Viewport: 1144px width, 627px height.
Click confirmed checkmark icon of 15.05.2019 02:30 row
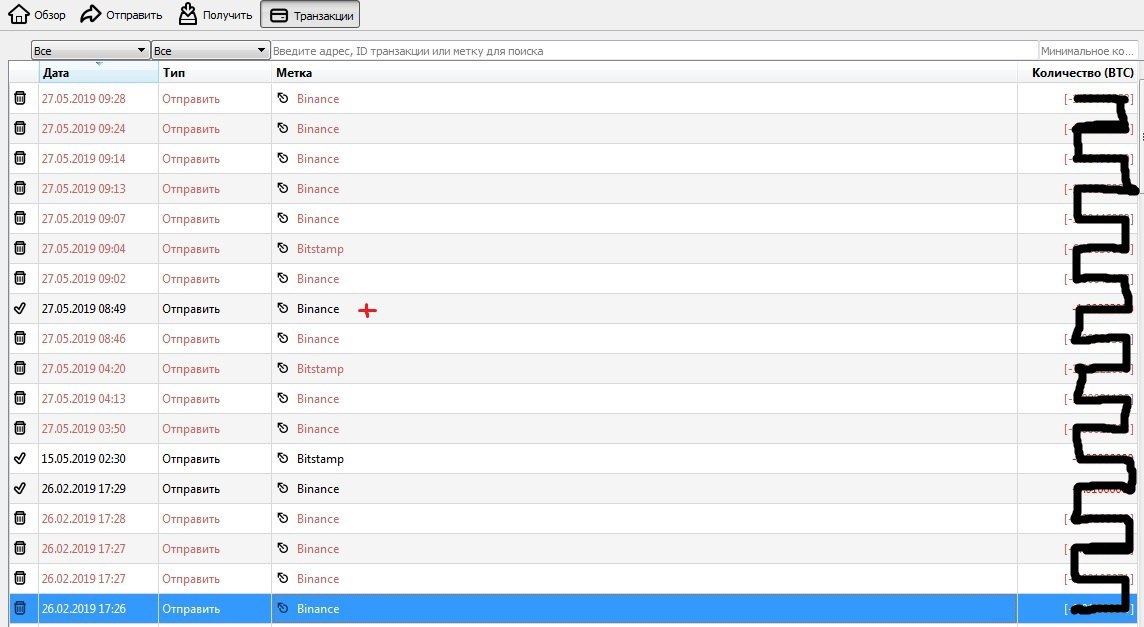[20, 458]
